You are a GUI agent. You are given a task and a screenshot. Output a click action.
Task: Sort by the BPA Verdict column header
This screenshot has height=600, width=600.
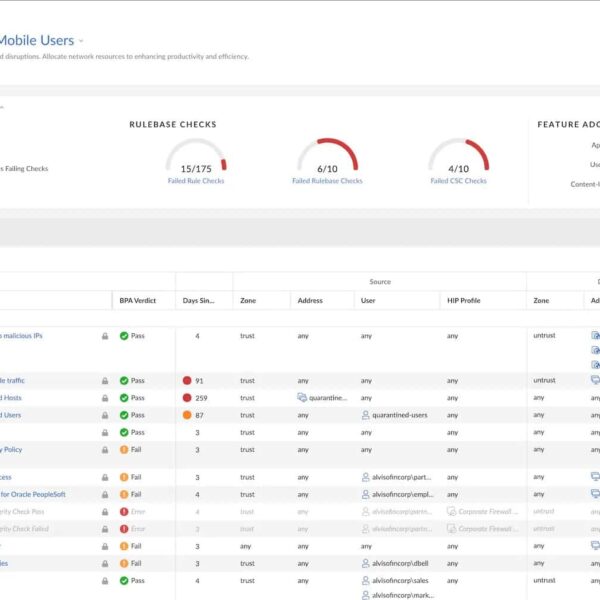click(140, 300)
